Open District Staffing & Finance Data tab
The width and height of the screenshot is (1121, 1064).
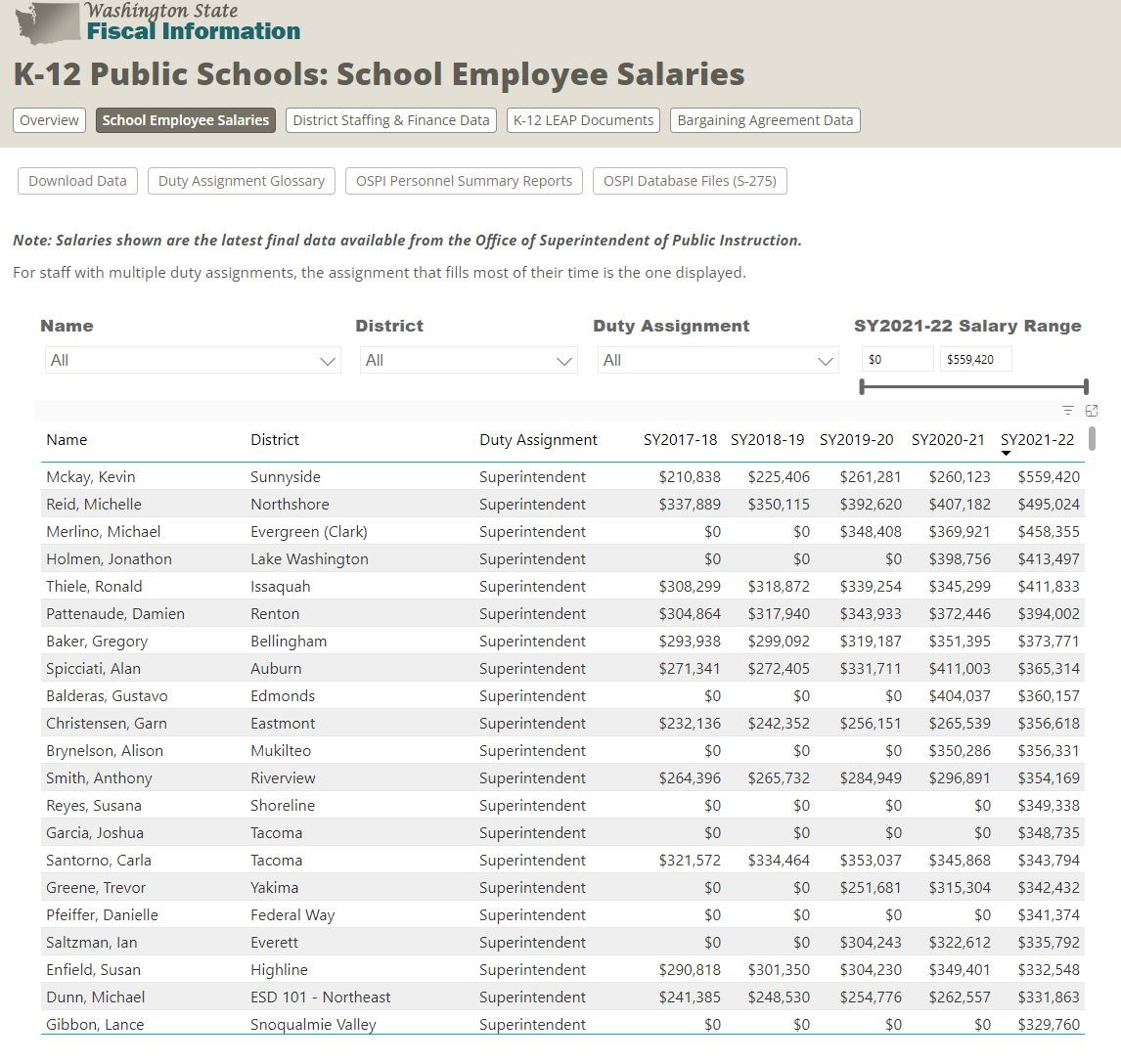coord(391,120)
